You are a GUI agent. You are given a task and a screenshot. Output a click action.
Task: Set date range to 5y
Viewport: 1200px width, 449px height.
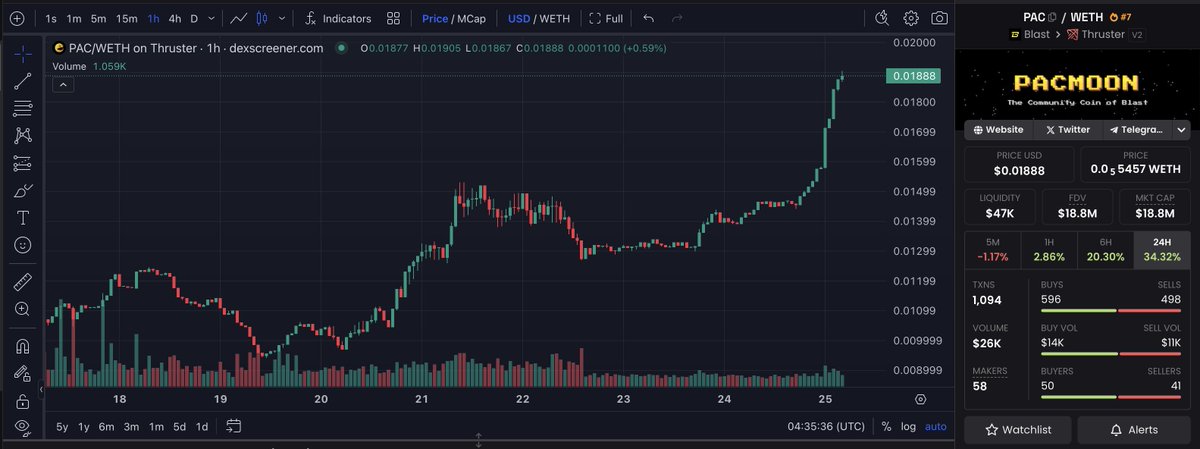point(63,427)
